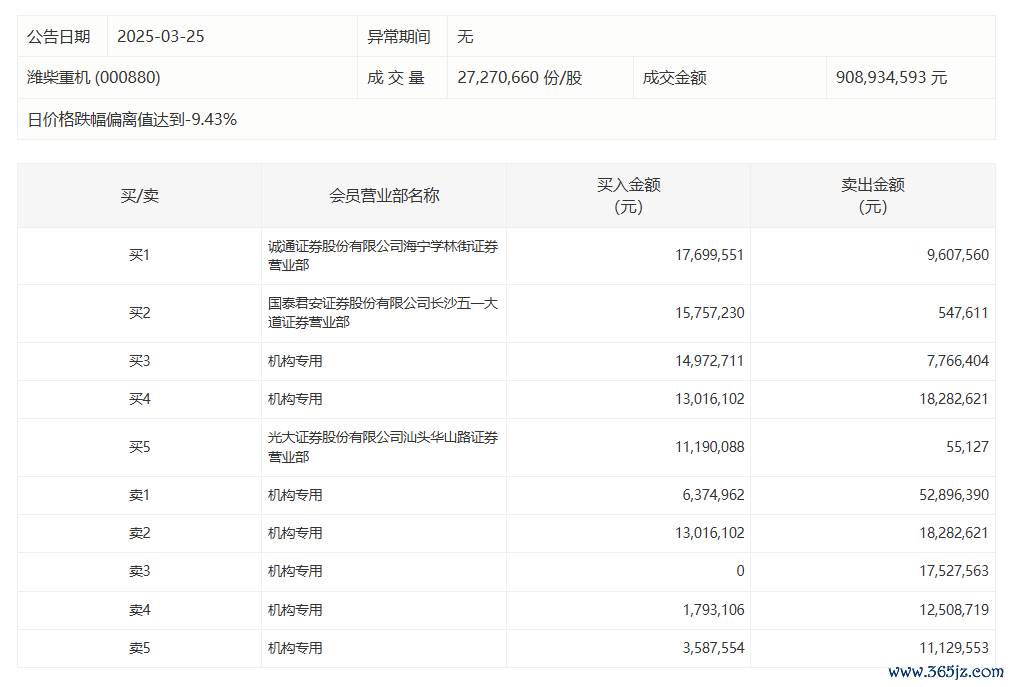Click the 会员营业部名称 column header
Screen dimensions: 1011x687
(x=384, y=196)
